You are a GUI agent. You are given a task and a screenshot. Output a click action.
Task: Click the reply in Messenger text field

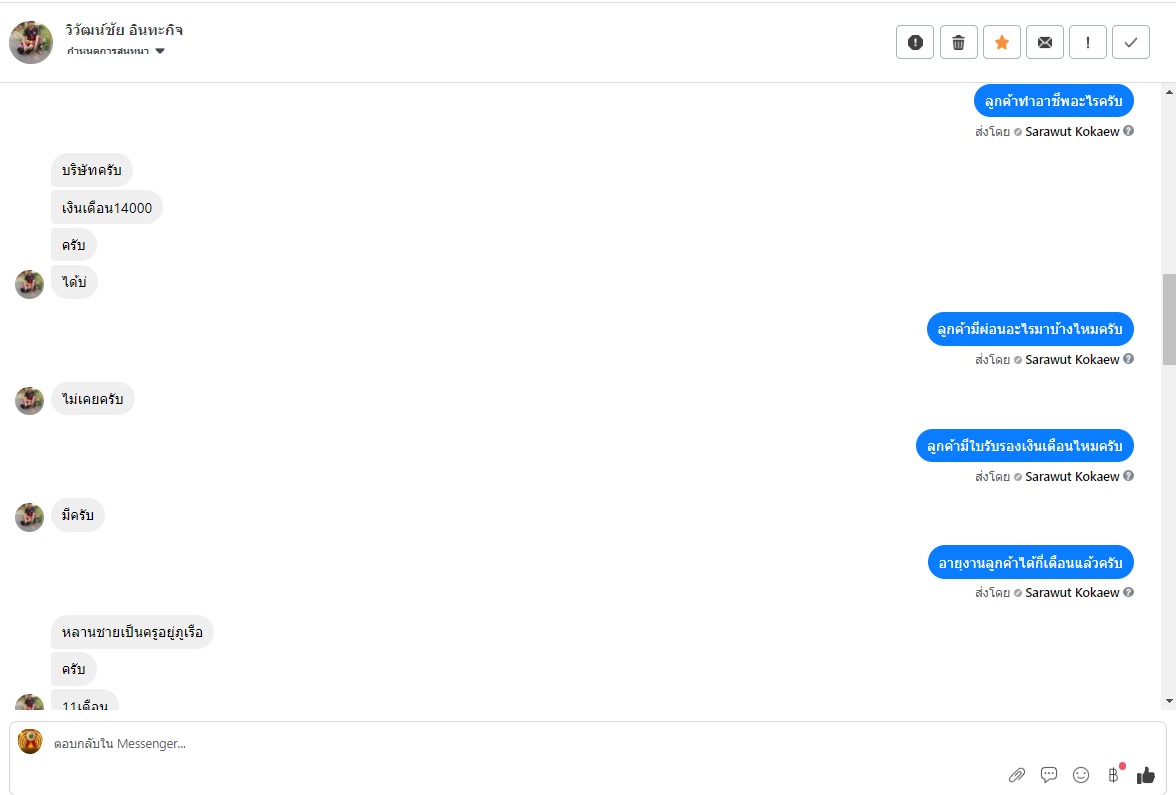pos(500,743)
